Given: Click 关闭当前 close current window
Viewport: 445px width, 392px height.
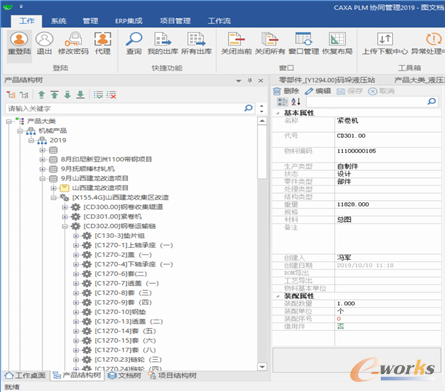Looking at the screenshot, I should point(236,44).
